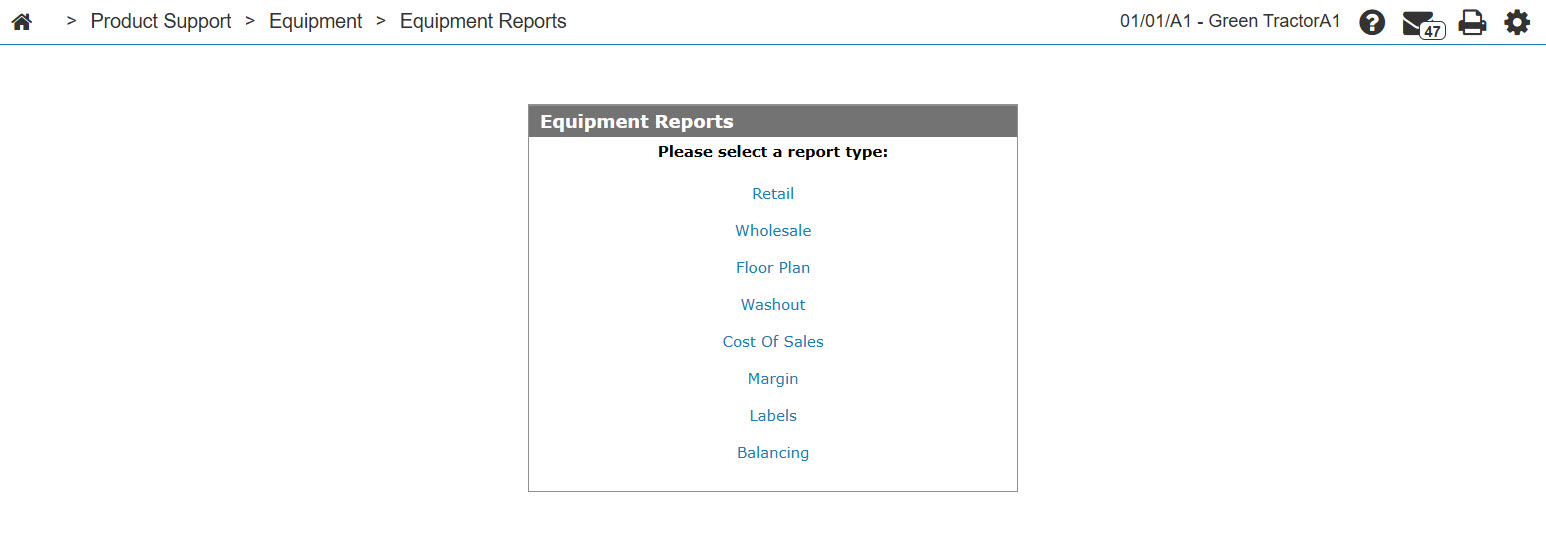1546x540 pixels.
Task: Go to the Home page icon
Action: [x=21, y=21]
